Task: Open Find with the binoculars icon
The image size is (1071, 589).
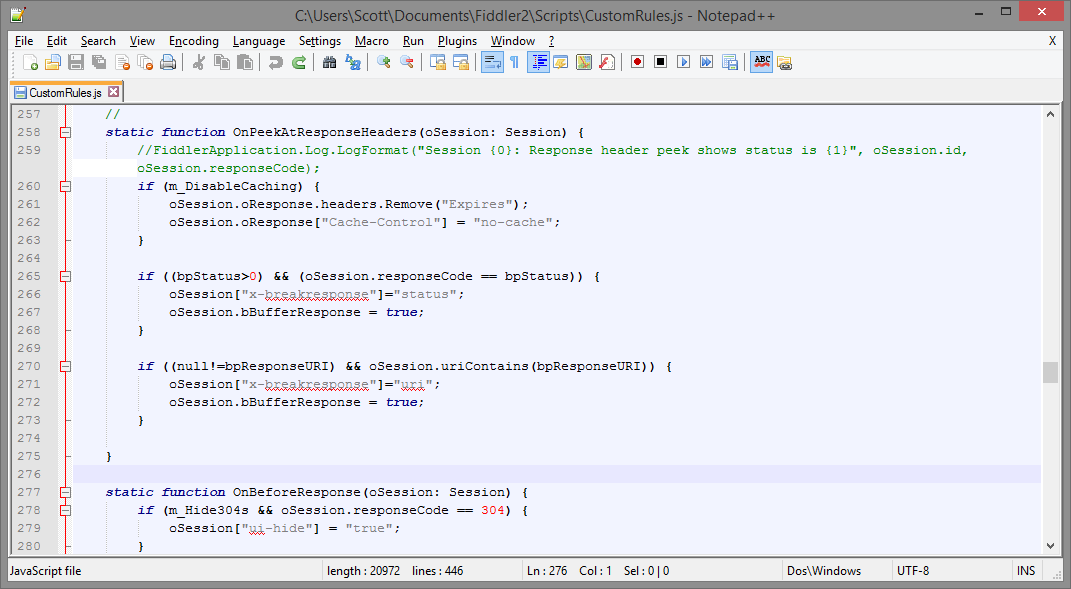Action: [329, 63]
